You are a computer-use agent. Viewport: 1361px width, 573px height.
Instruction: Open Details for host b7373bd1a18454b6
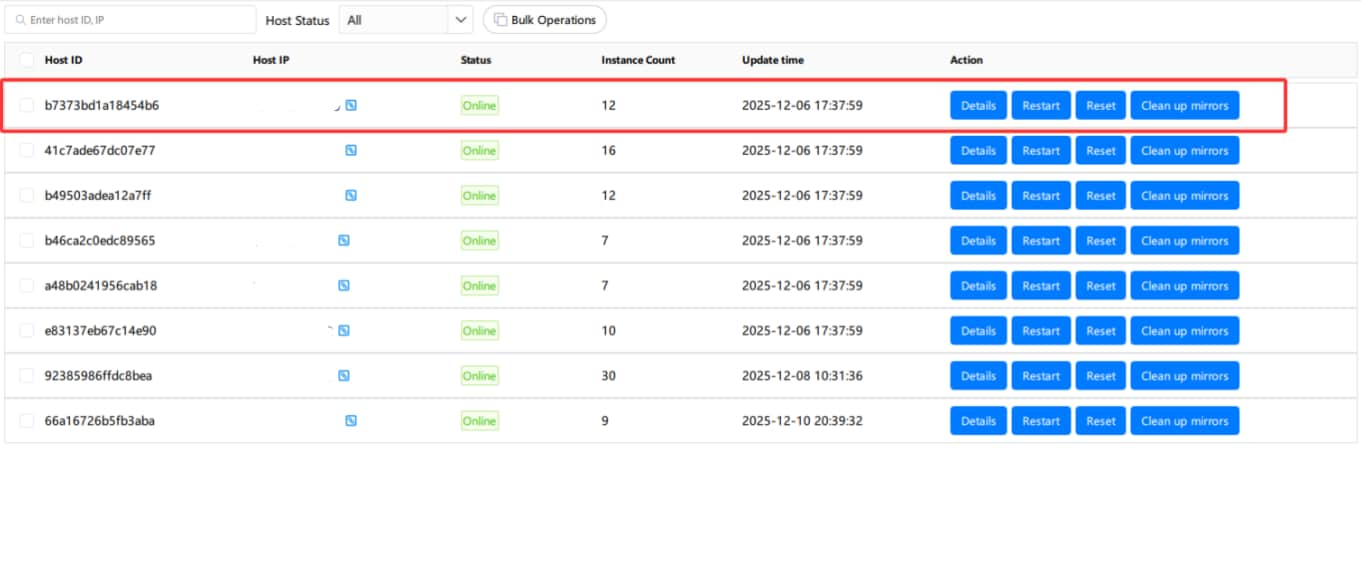click(x=978, y=105)
